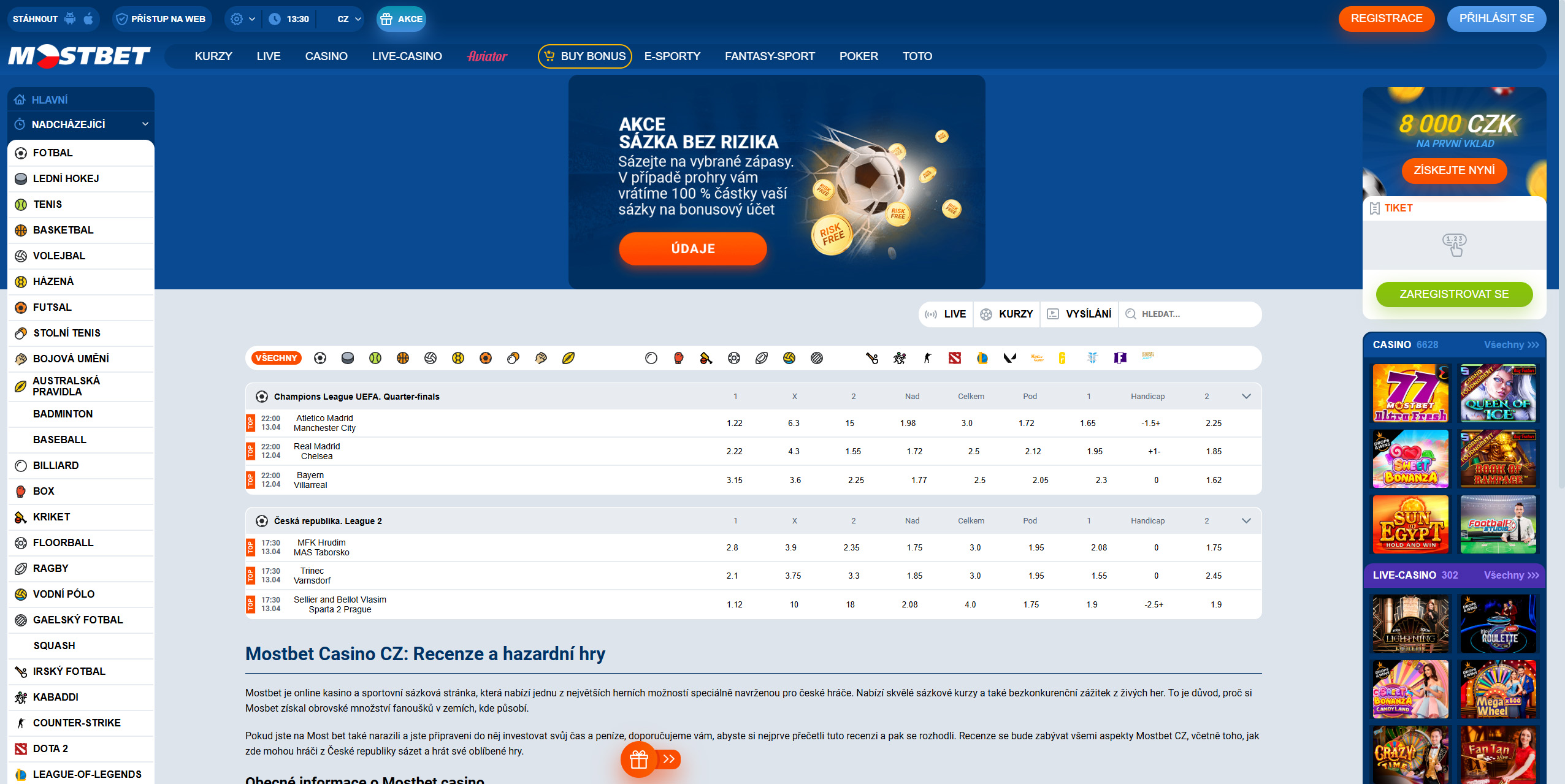Collapse the Česká republika League 2 section
The image size is (1565, 784).
coord(1246,521)
